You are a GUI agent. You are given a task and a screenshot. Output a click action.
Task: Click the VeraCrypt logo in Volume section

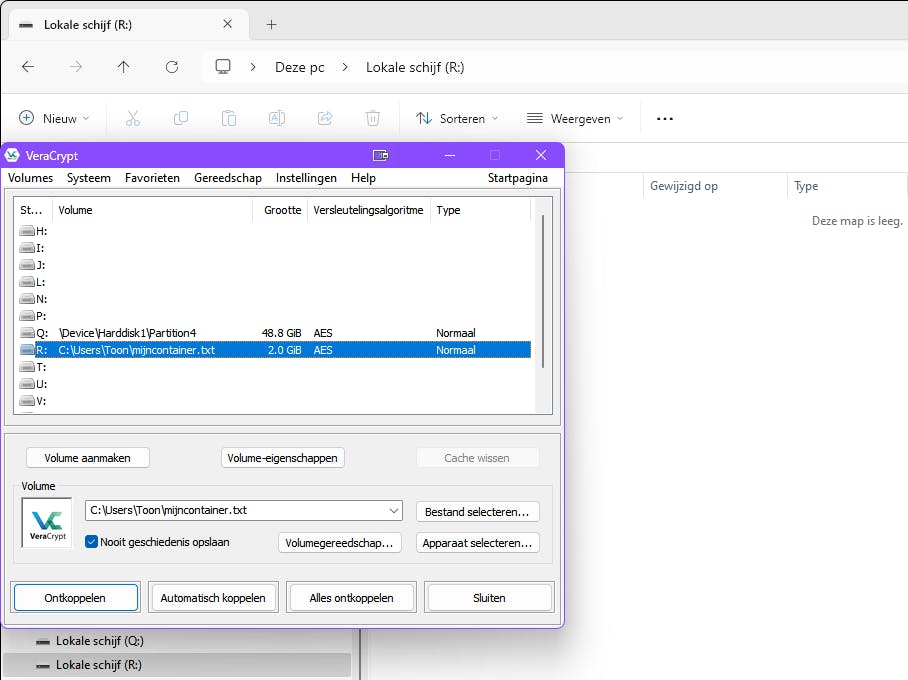[47, 522]
